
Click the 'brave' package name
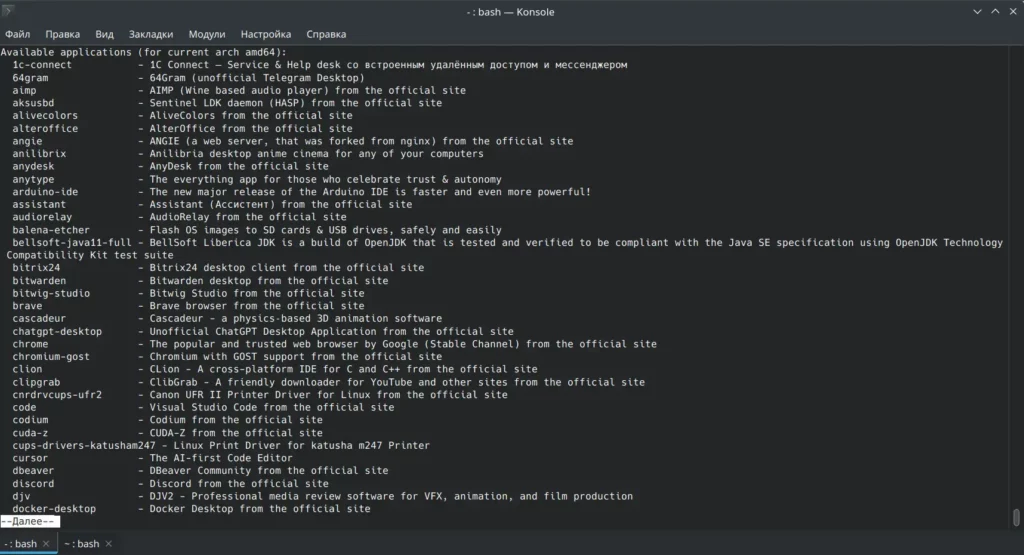pos(27,306)
